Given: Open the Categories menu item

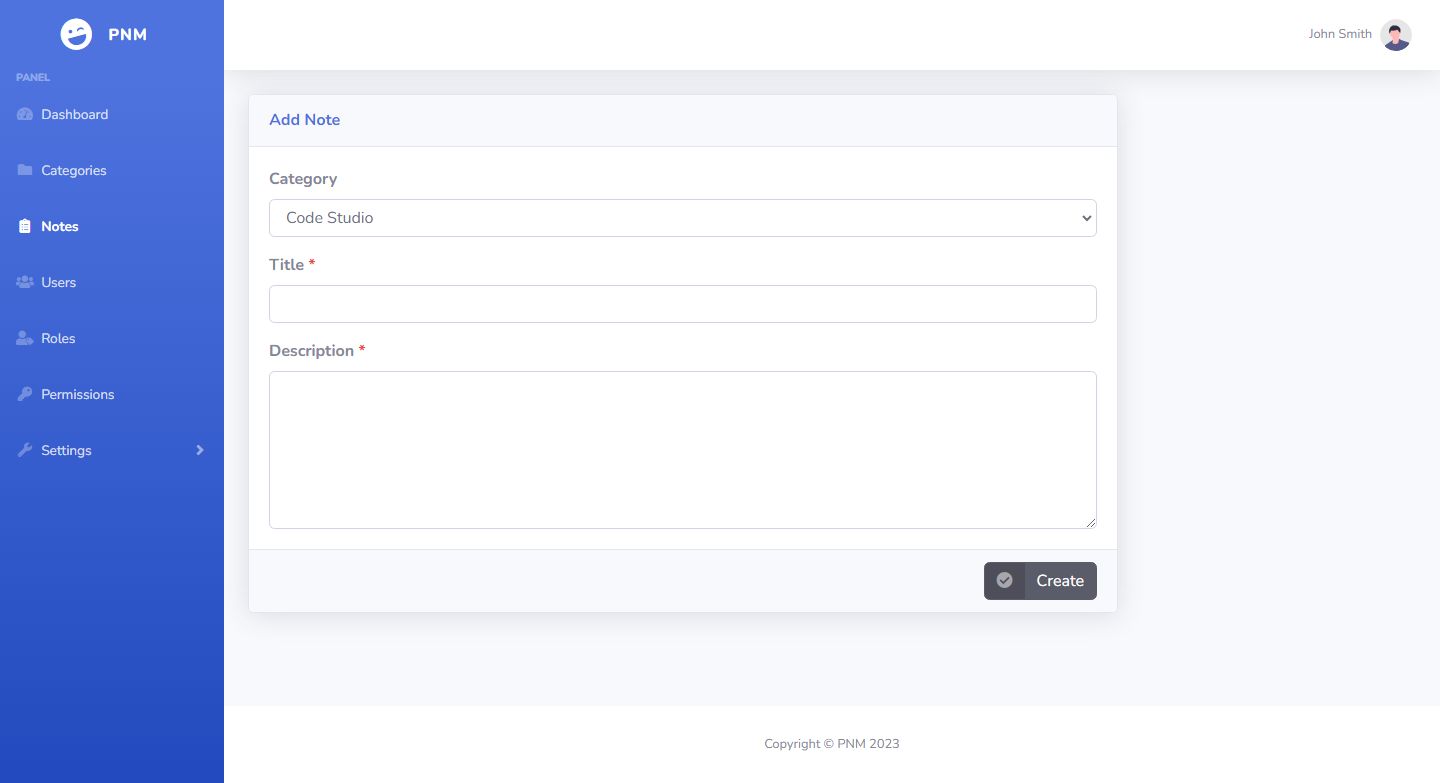Looking at the screenshot, I should click(73, 171).
